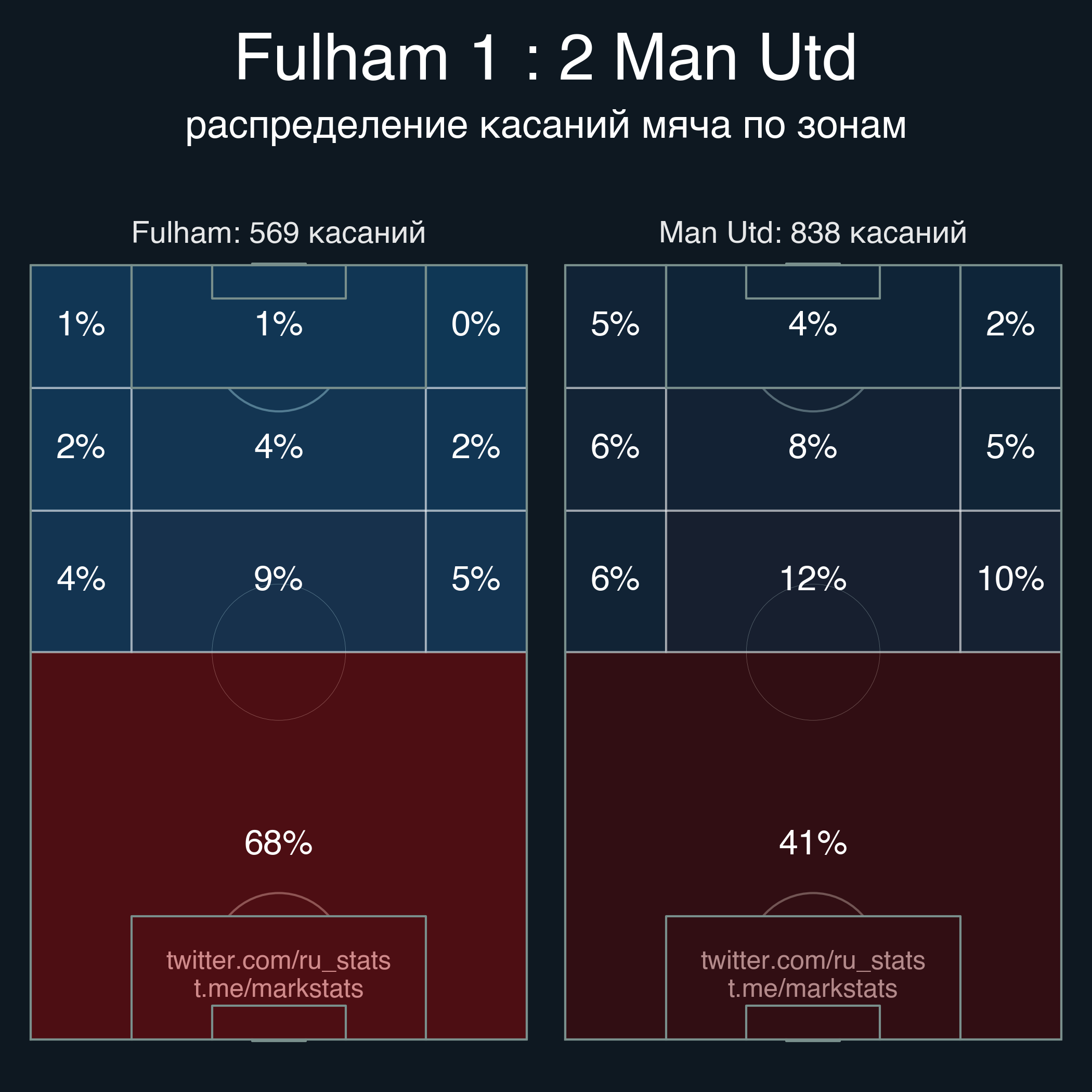Screen dimensions: 1092x1092
Task: Open twitter.com/ru_stats link on Man Utd pitch
Action: (x=813, y=960)
